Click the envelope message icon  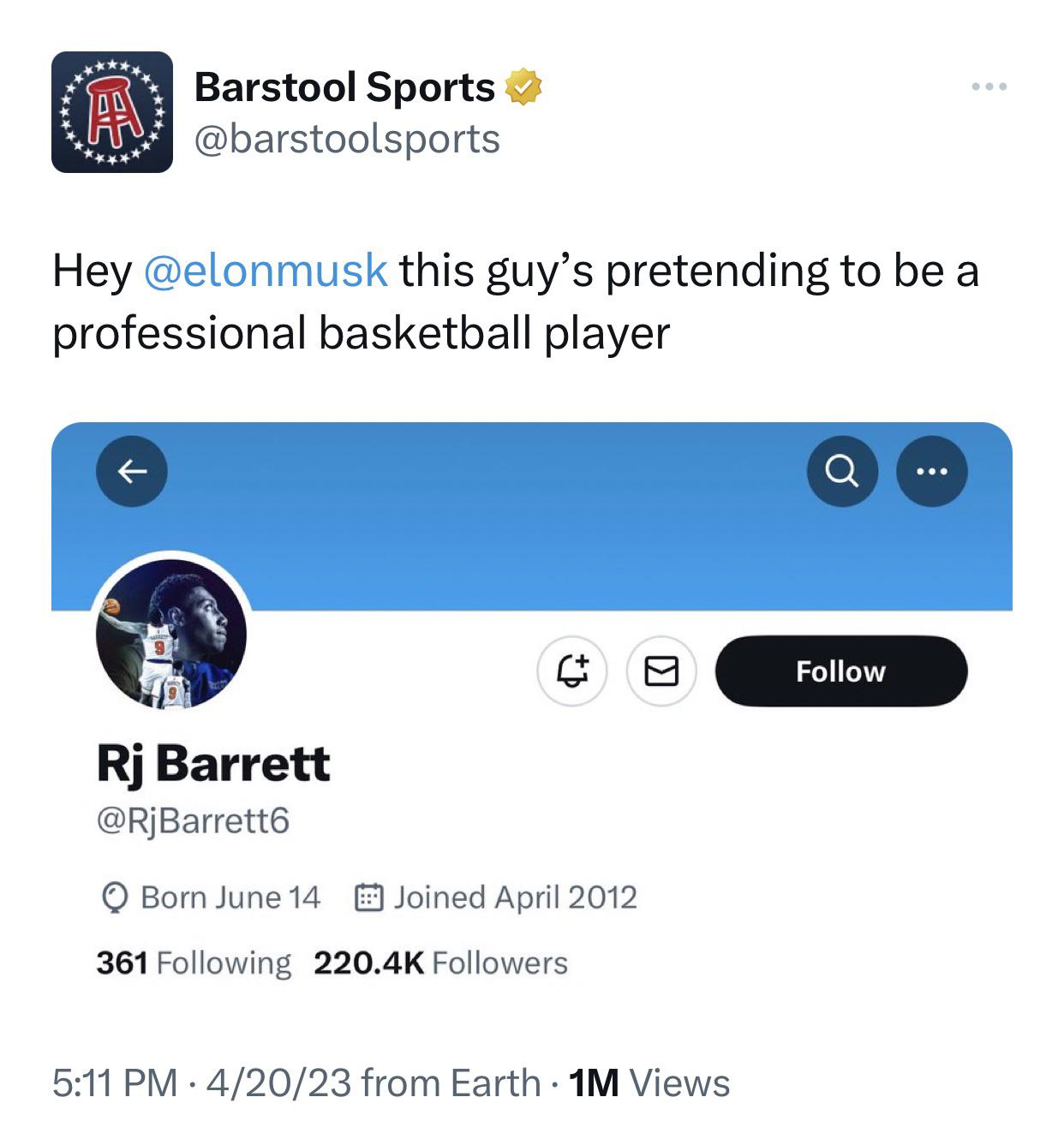661,671
